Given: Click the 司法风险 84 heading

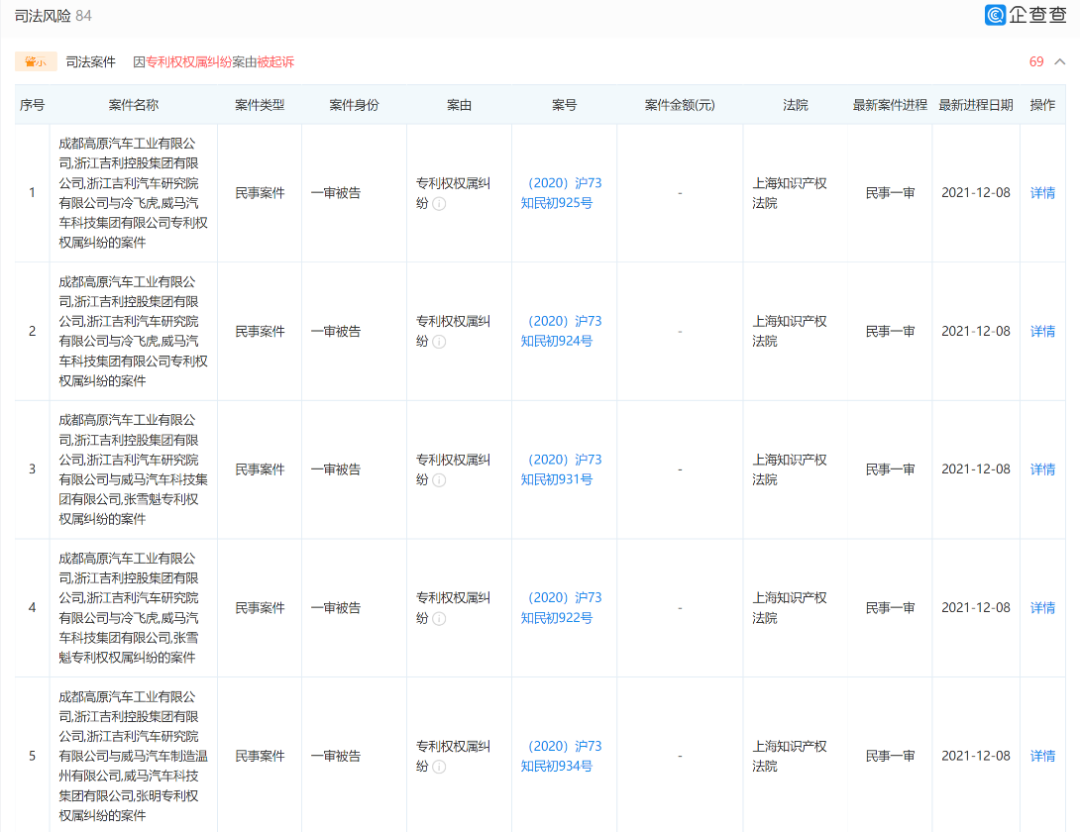Looking at the screenshot, I should coord(53,16).
